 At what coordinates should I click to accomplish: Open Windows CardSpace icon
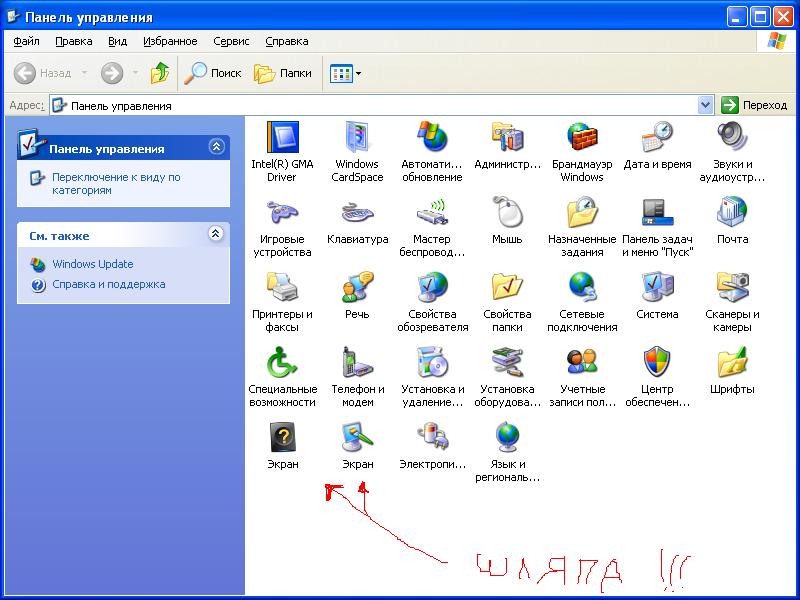point(357,138)
